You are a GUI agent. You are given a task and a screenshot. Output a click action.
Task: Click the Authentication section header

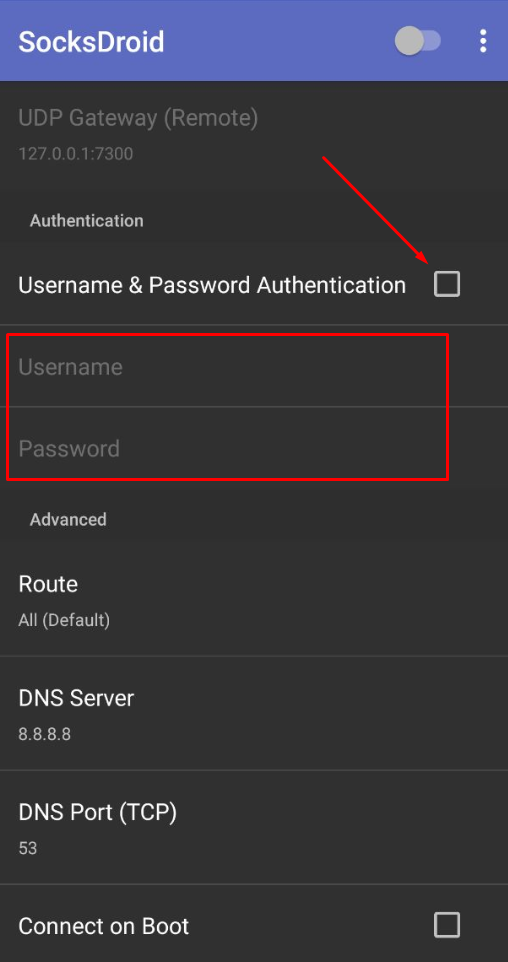coord(87,221)
